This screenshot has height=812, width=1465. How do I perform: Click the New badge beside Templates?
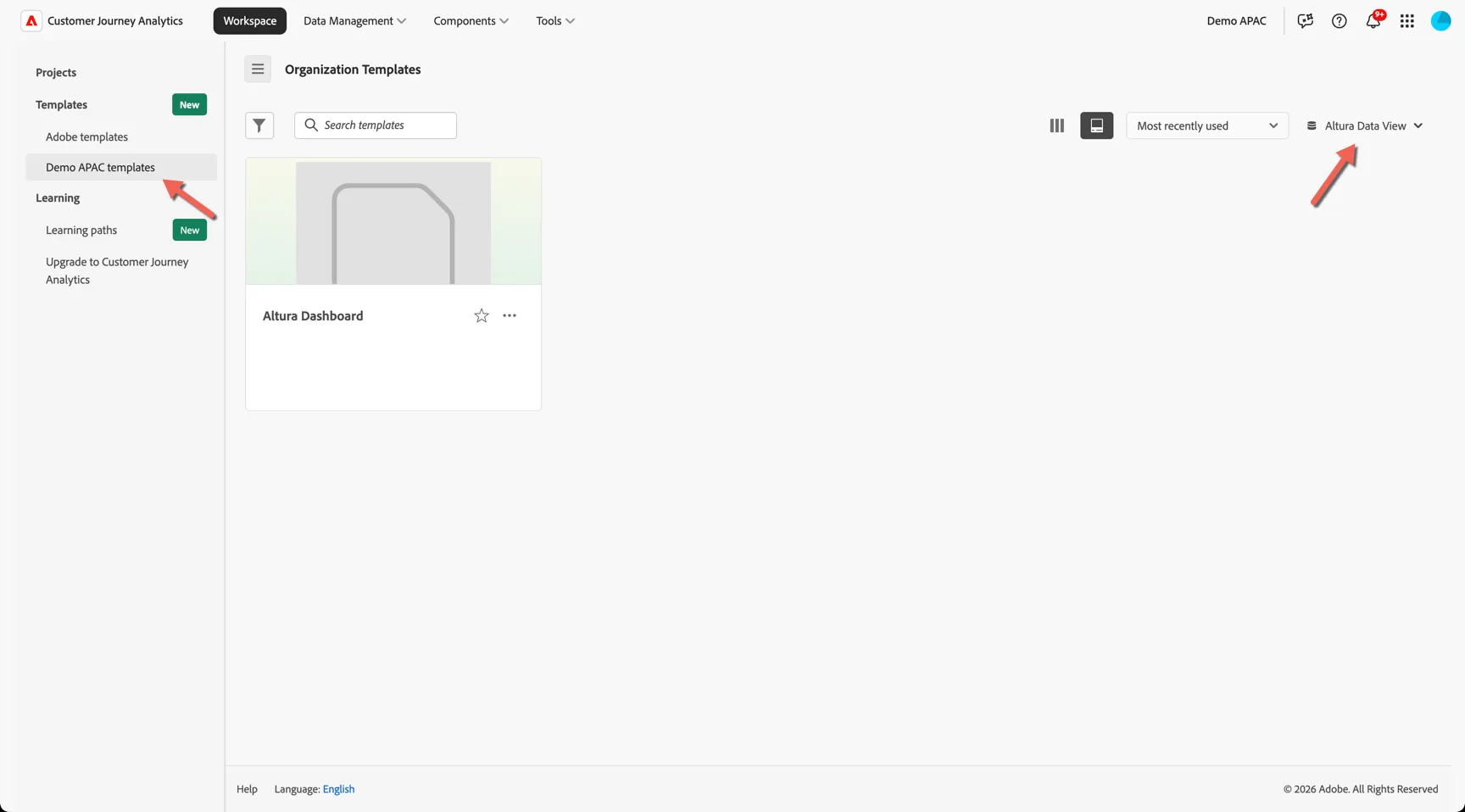[190, 105]
